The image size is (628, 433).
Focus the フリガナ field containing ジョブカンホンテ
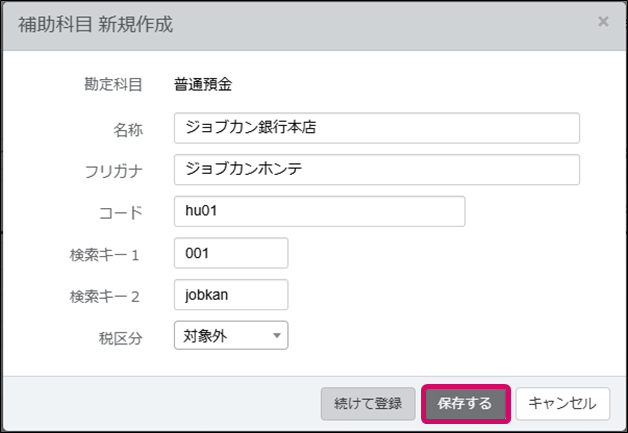click(x=376, y=169)
